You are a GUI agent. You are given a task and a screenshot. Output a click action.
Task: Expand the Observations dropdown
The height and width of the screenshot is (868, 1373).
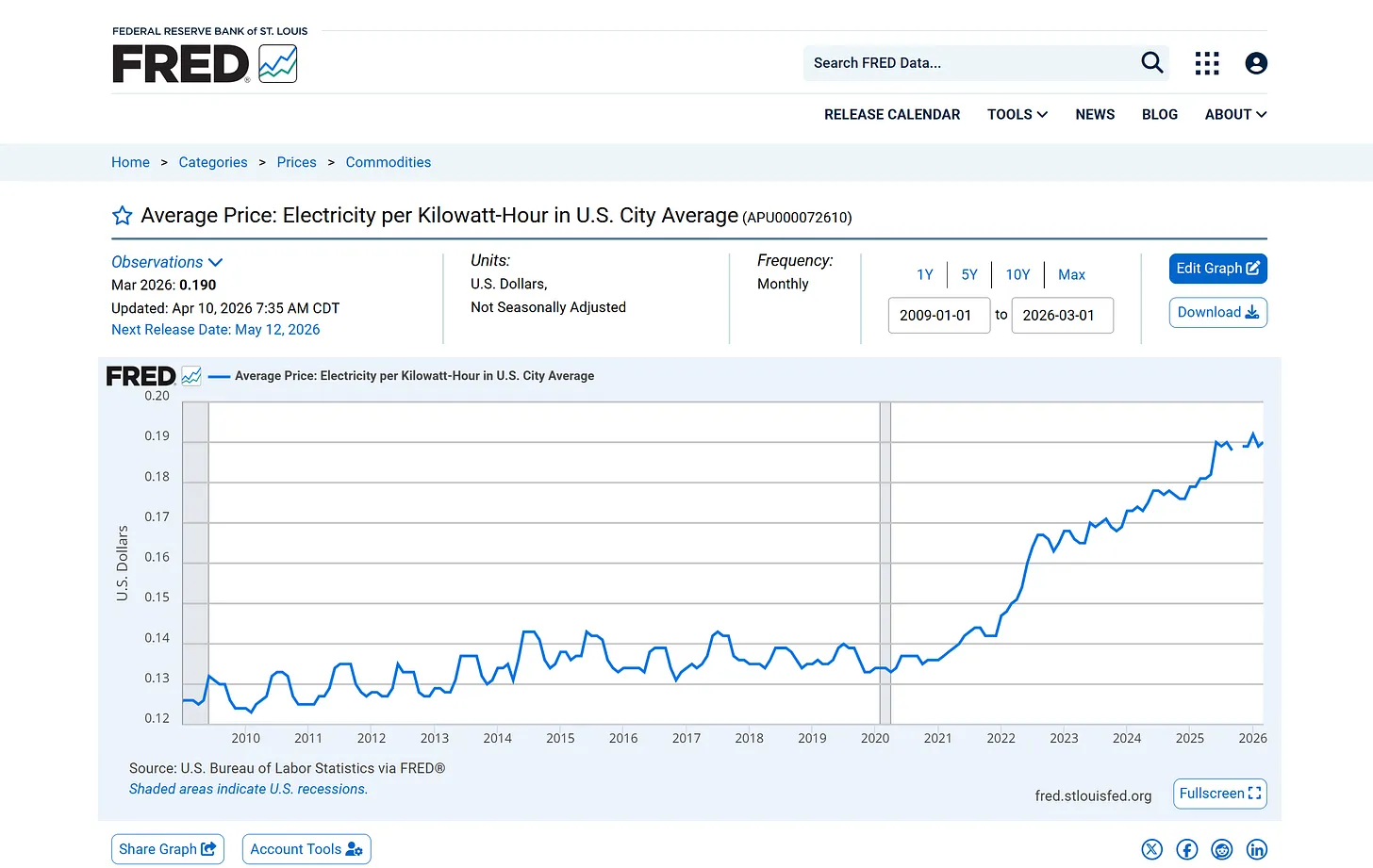[167, 262]
